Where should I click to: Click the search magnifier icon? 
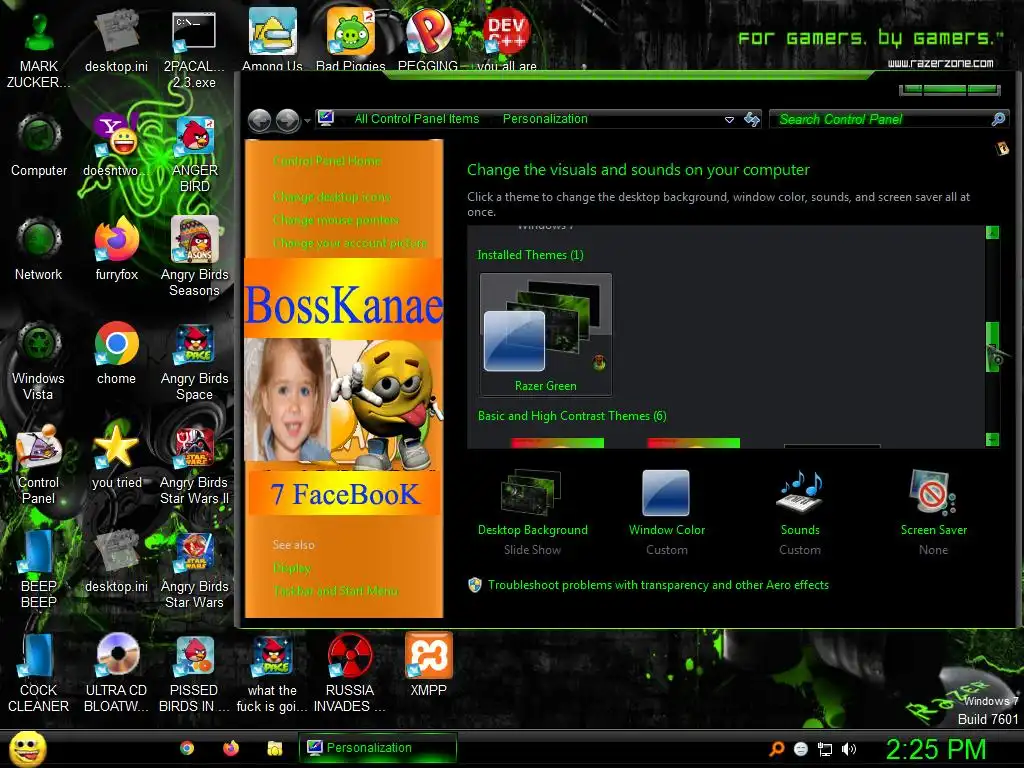[998, 119]
